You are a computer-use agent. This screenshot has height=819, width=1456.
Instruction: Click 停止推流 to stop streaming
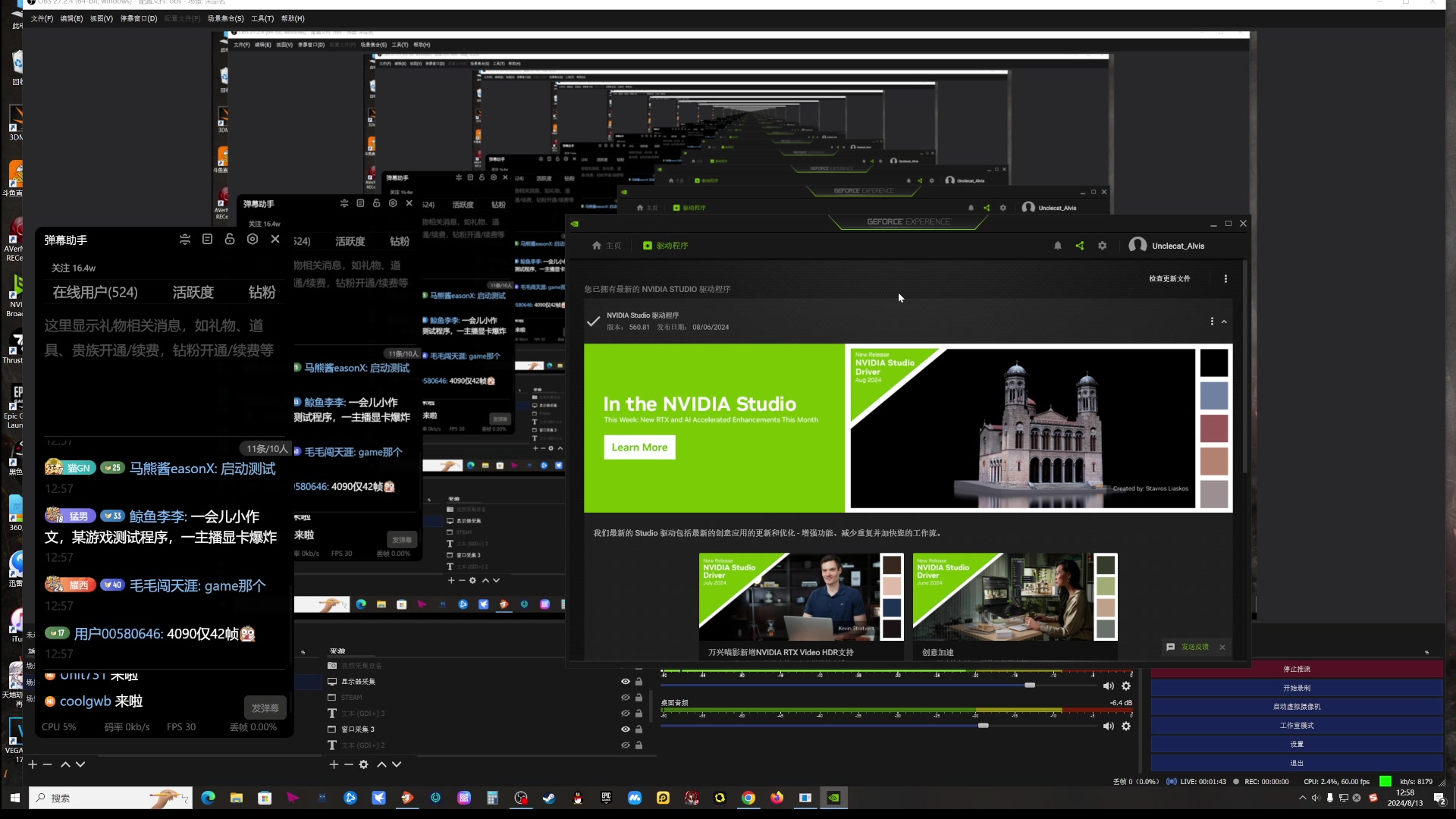click(1297, 670)
